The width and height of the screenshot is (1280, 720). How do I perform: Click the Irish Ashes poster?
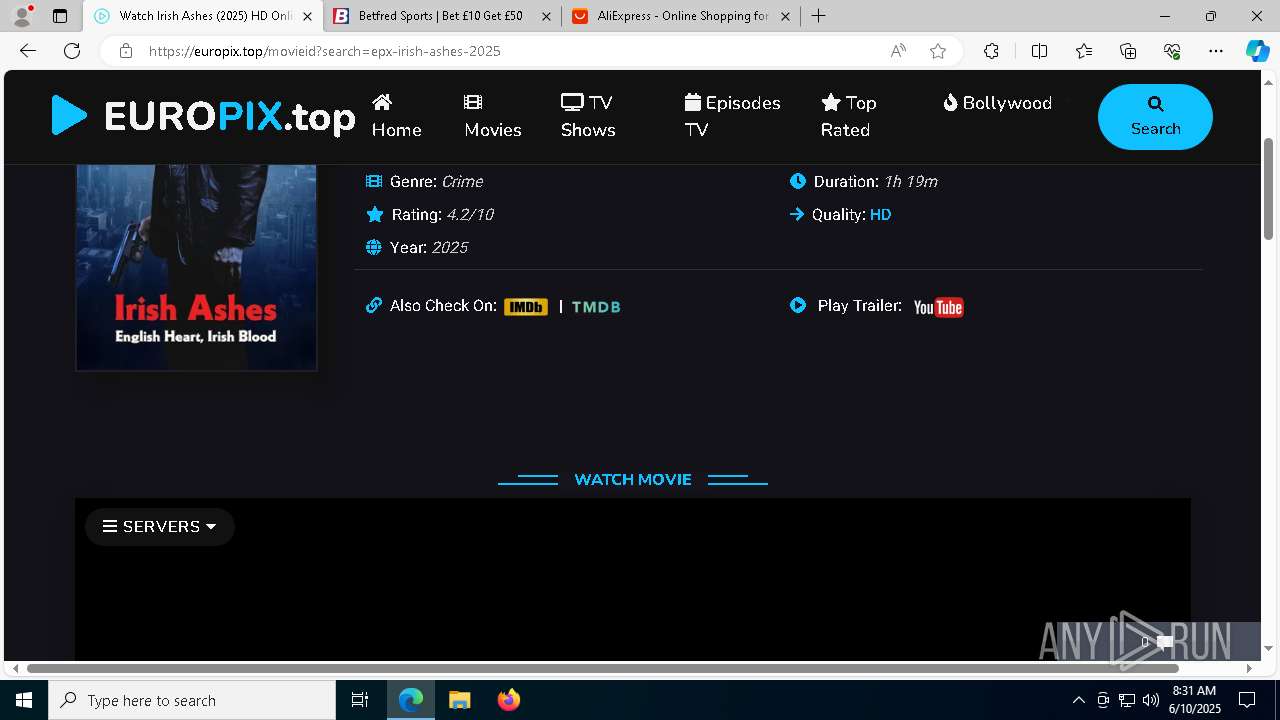coord(196,267)
